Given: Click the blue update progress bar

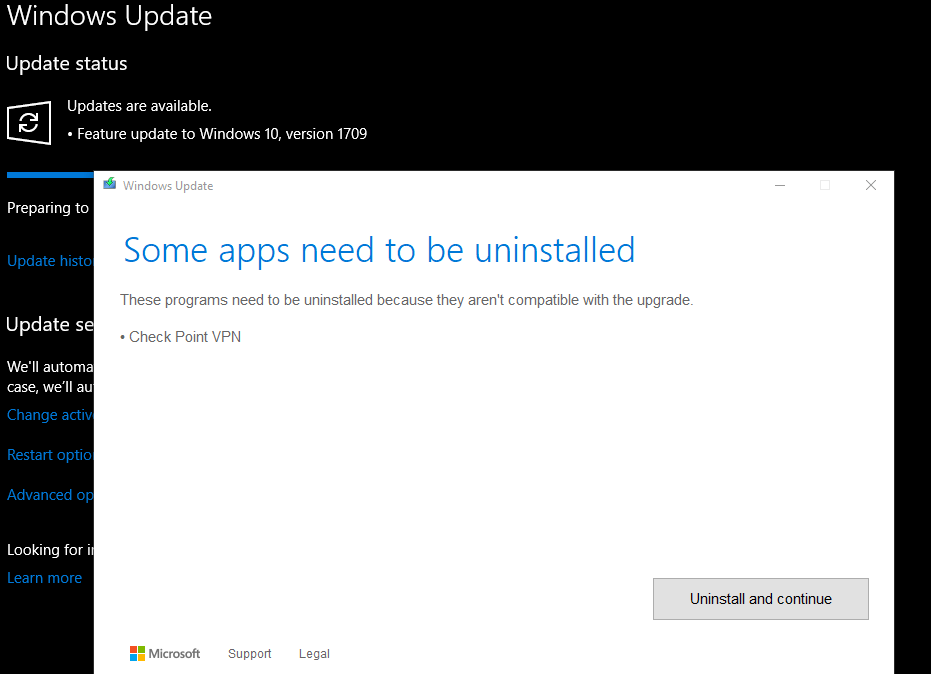Looking at the screenshot, I should click(50, 174).
